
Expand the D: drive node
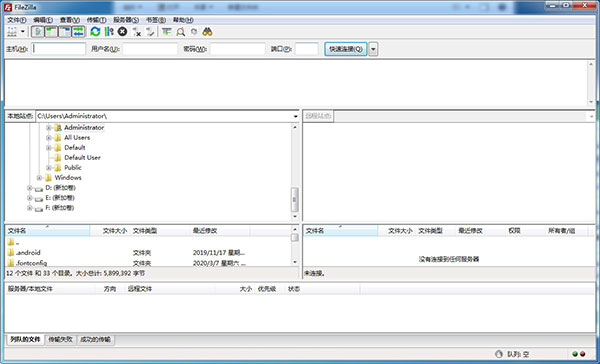pyautogui.click(x=29, y=188)
